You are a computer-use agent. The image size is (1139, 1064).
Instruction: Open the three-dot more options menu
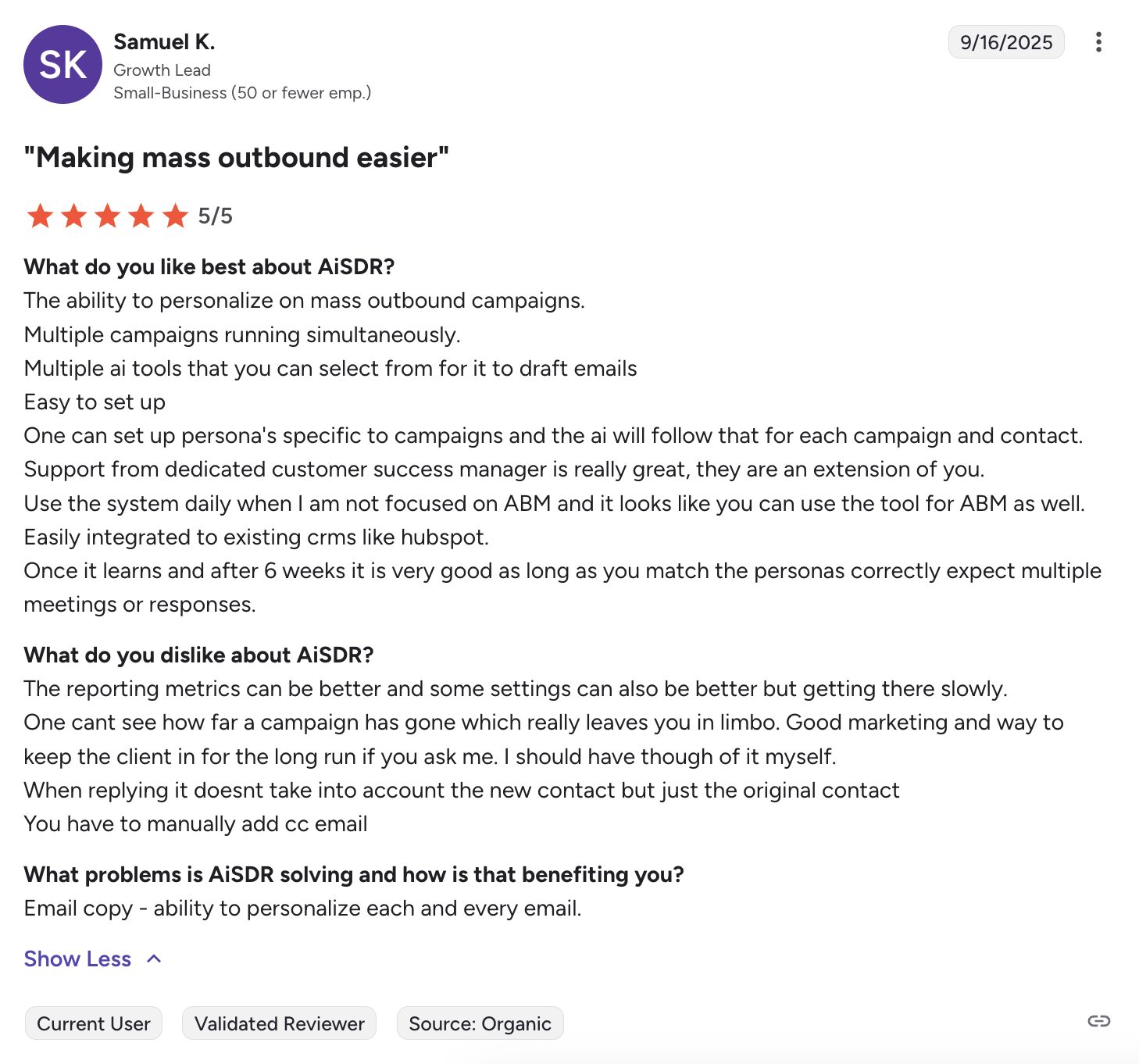(x=1098, y=42)
